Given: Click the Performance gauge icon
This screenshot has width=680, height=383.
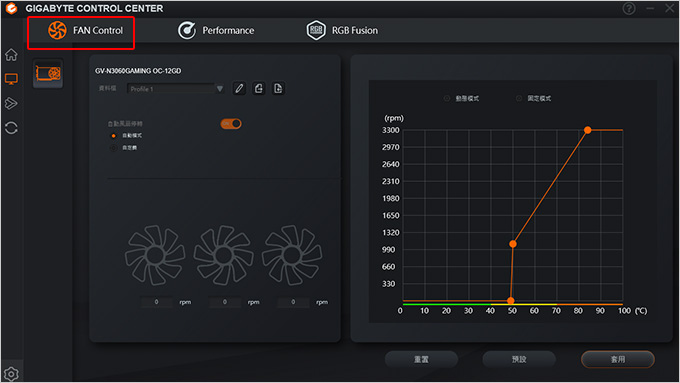Looking at the screenshot, I should click(x=187, y=30).
